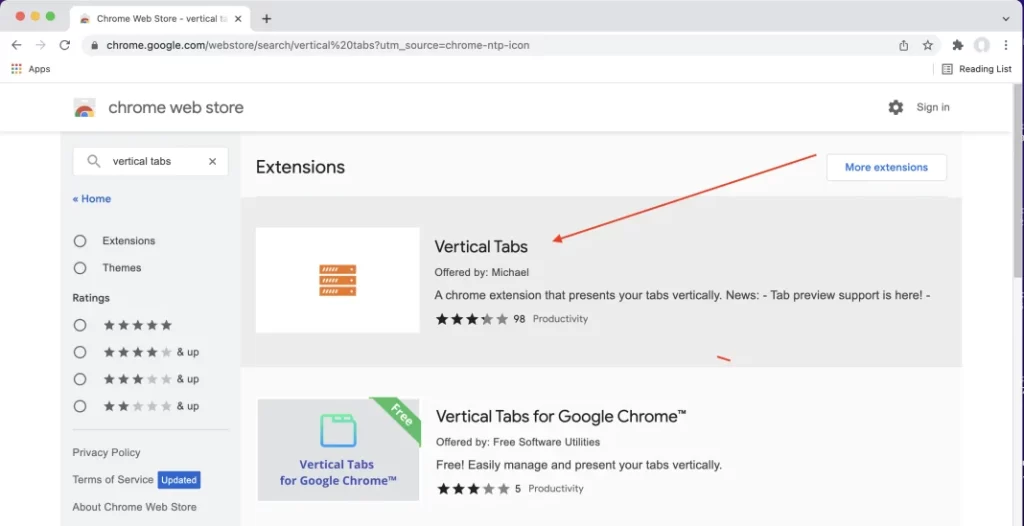The width and height of the screenshot is (1024, 526).
Task: Click the blue Updated badge
Action: (x=179, y=480)
